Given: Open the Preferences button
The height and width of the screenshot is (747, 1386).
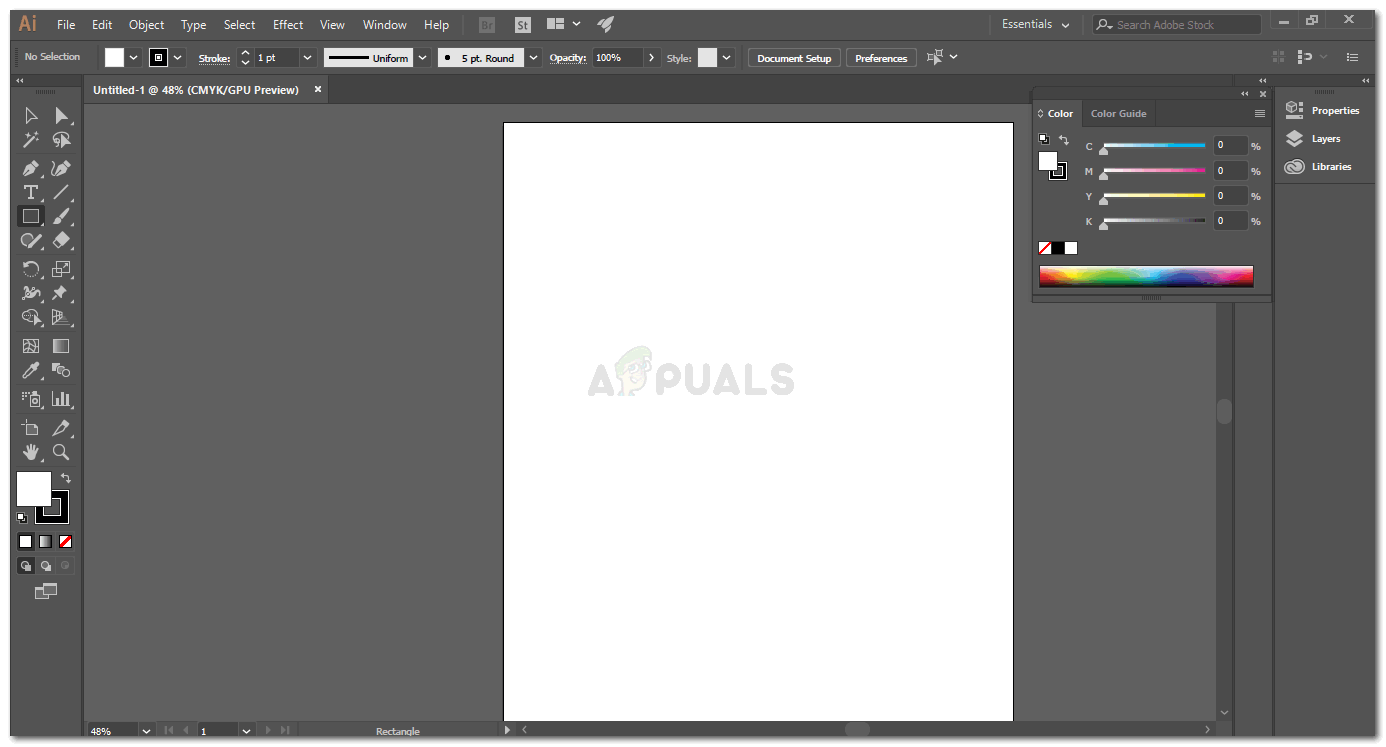Looking at the screenshot, I should point(881,58).
